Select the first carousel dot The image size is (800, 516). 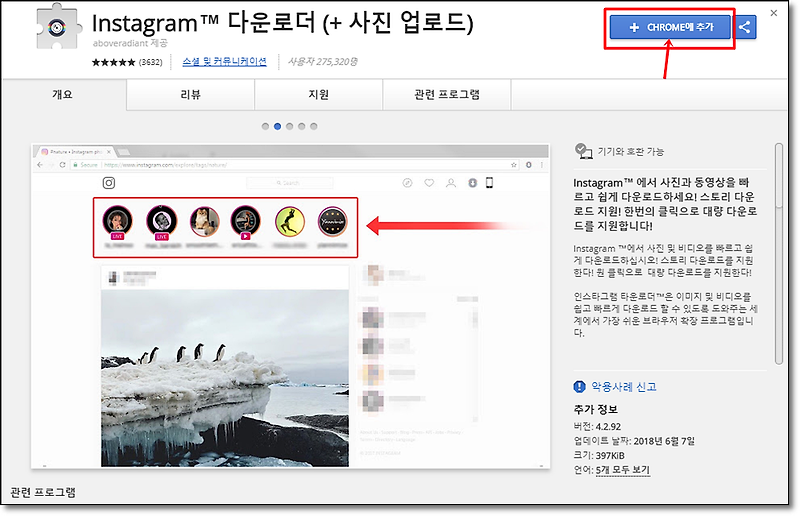tap(265, 126)
